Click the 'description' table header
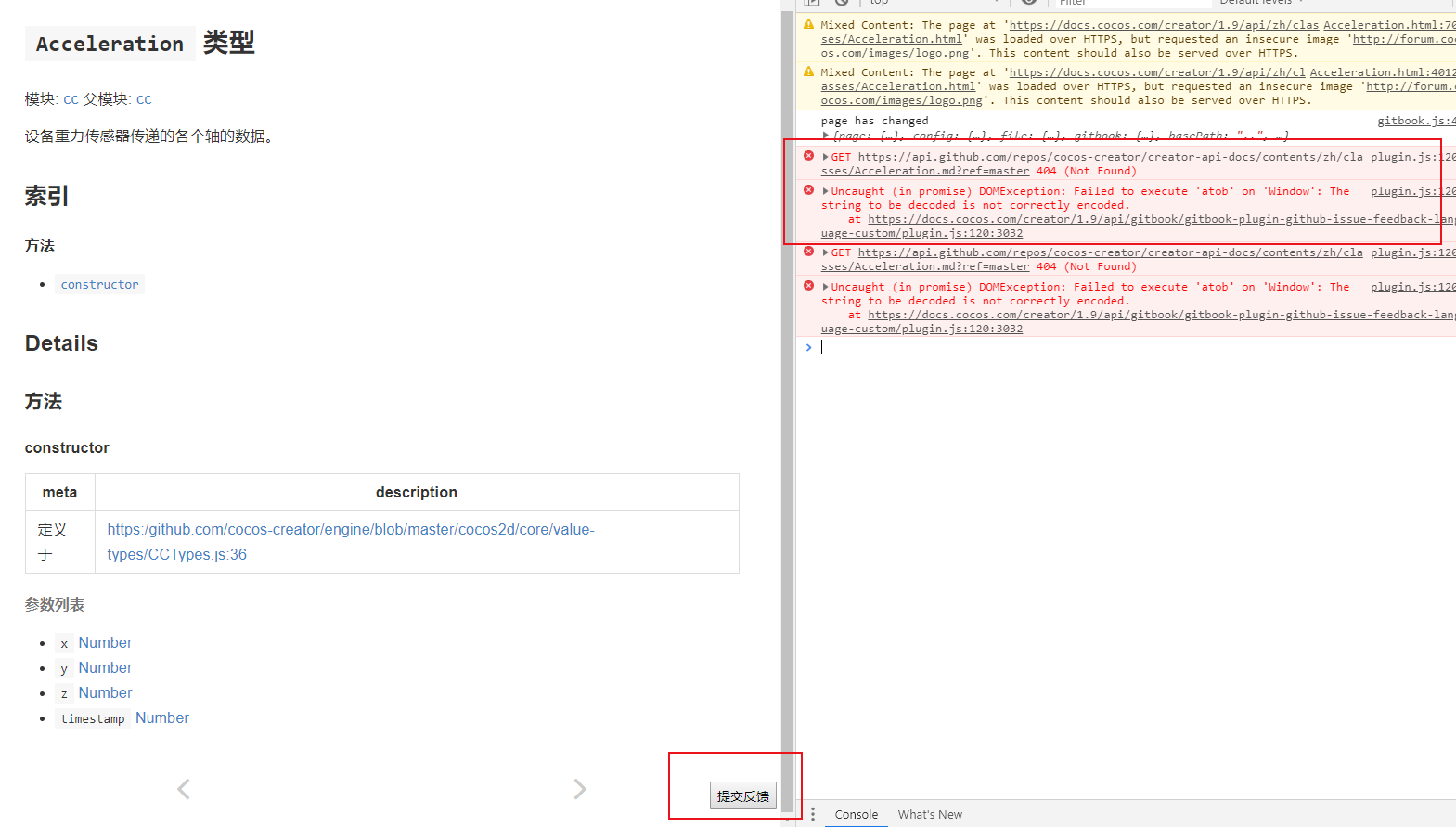1456x827 pixels. pos(417,492)
